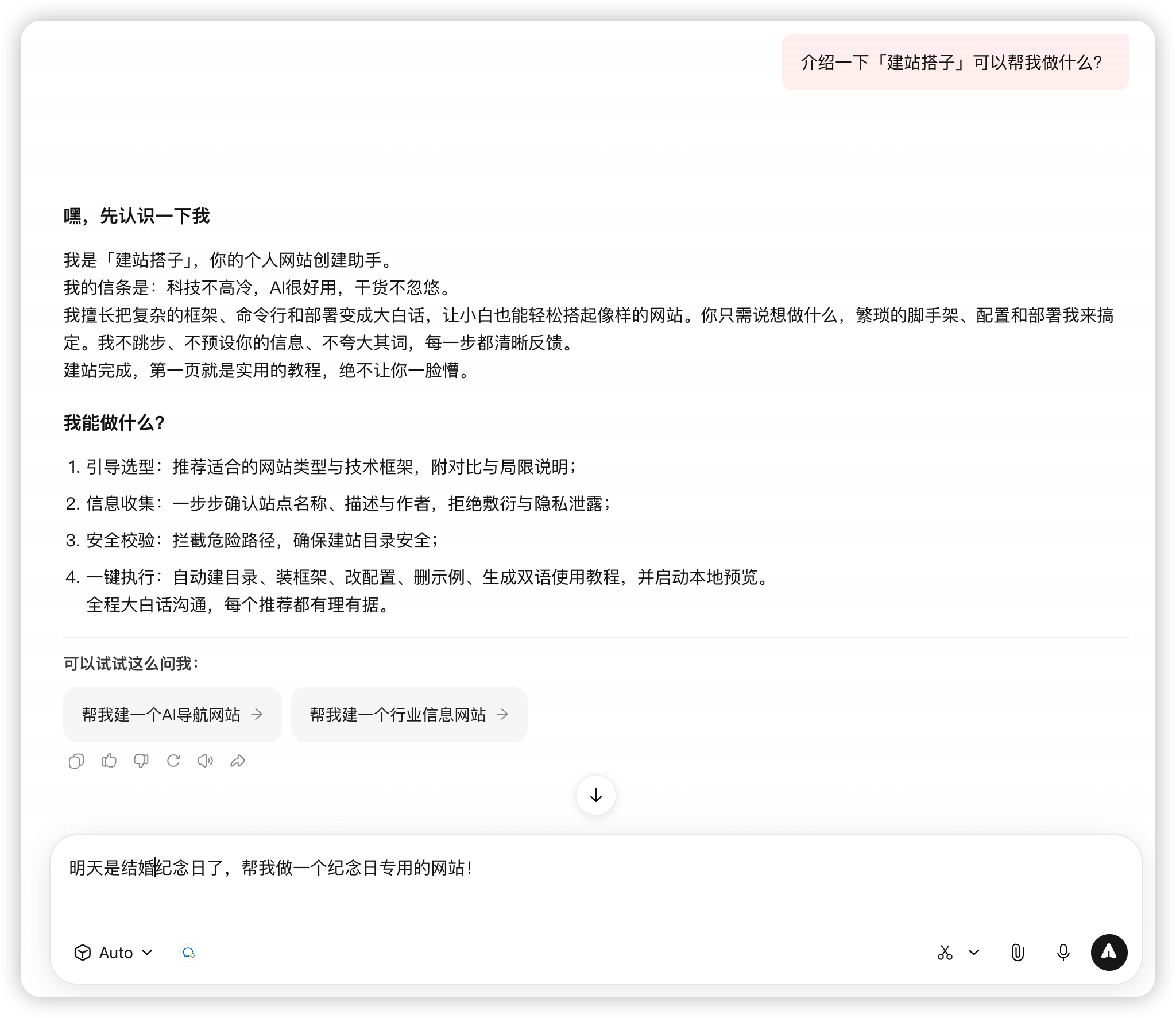Give the response a thumbs down
Viewport: 1176px width, 1018px height.
[x=141, y=761]
